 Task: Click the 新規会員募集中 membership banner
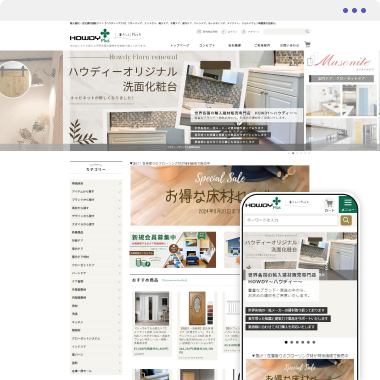tap(173, 250)
